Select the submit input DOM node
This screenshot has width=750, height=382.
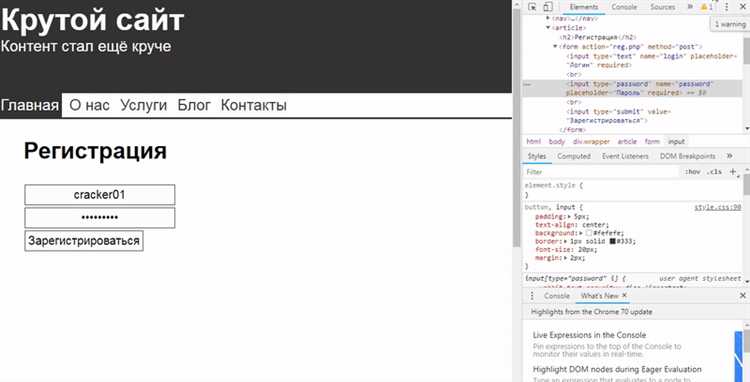point(618,116)
